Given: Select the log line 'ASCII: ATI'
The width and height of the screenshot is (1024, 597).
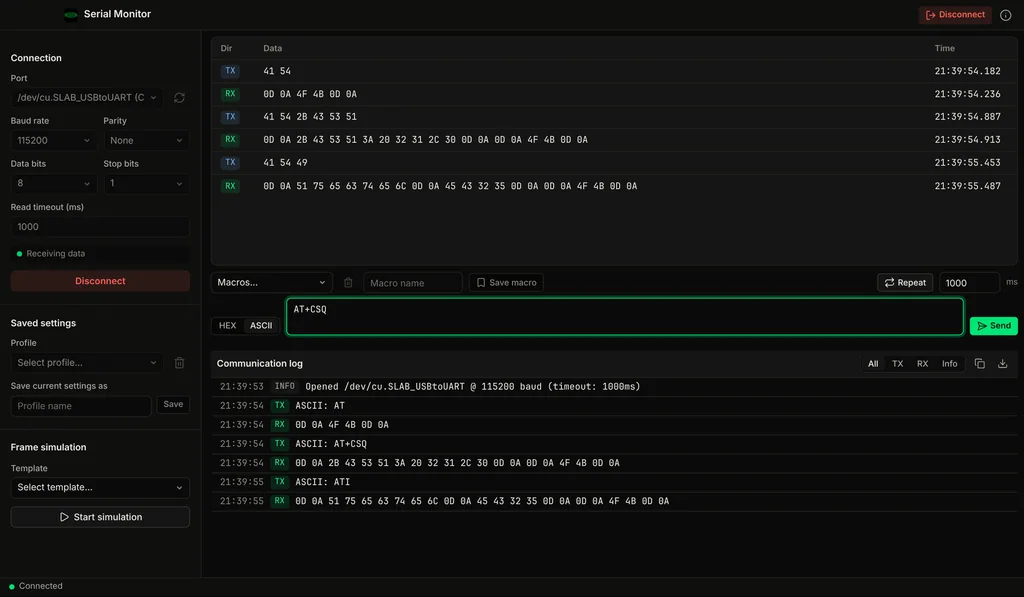Looking at the screenshot, I should [x=614, y=482].
